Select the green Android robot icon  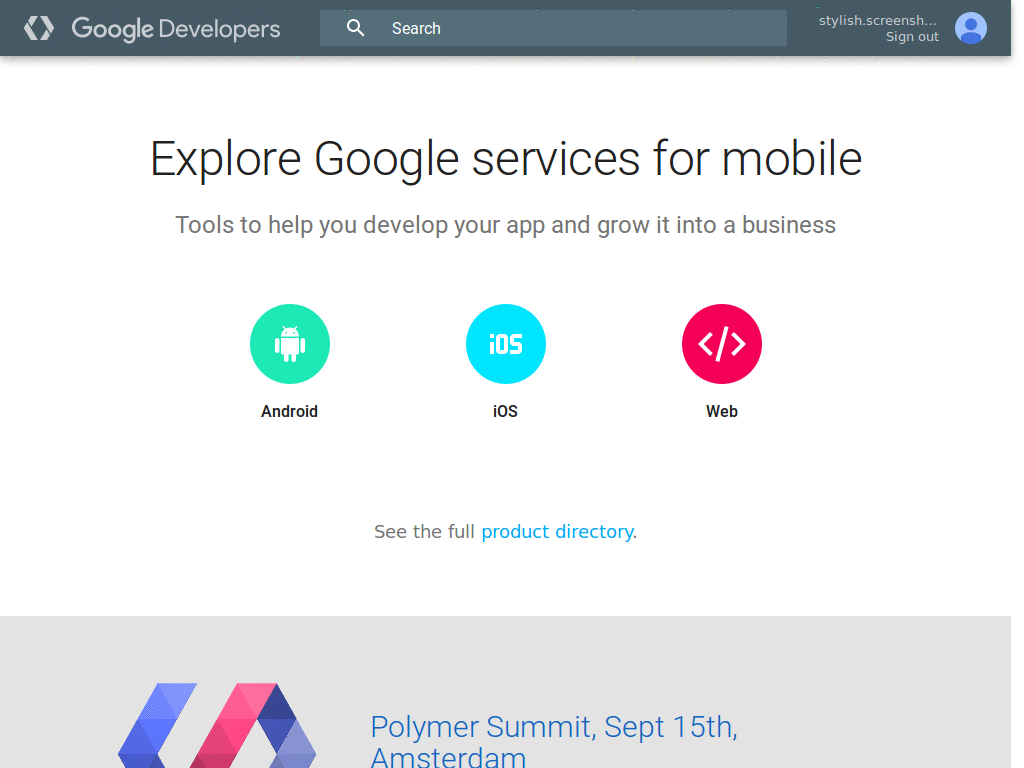(x=290, y=344)
